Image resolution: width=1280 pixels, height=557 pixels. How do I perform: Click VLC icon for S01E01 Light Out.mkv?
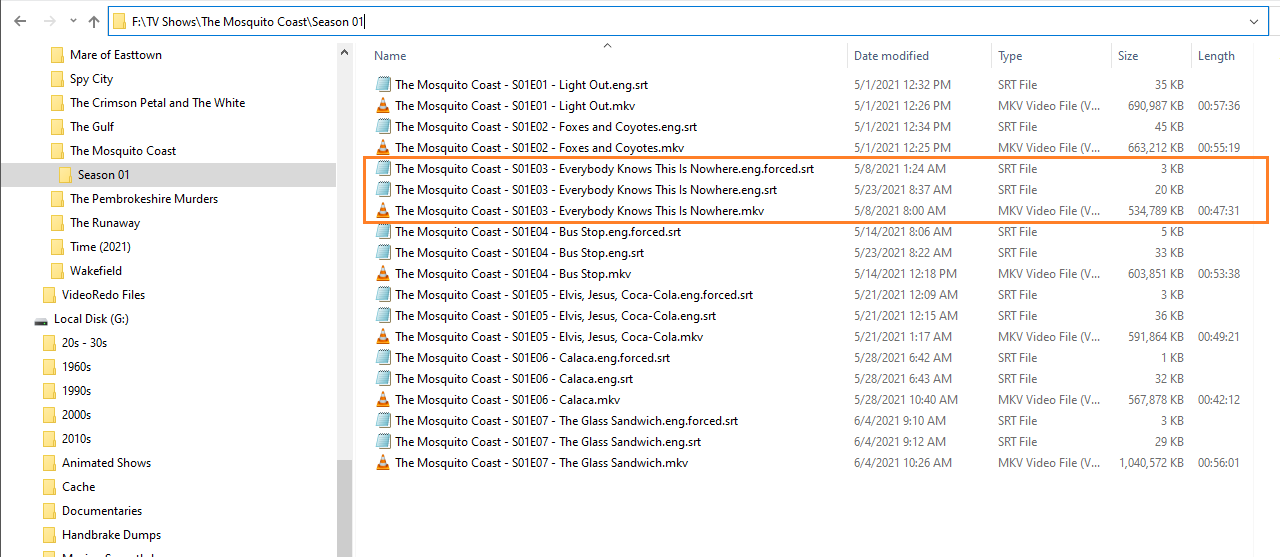tap(382, 106)
